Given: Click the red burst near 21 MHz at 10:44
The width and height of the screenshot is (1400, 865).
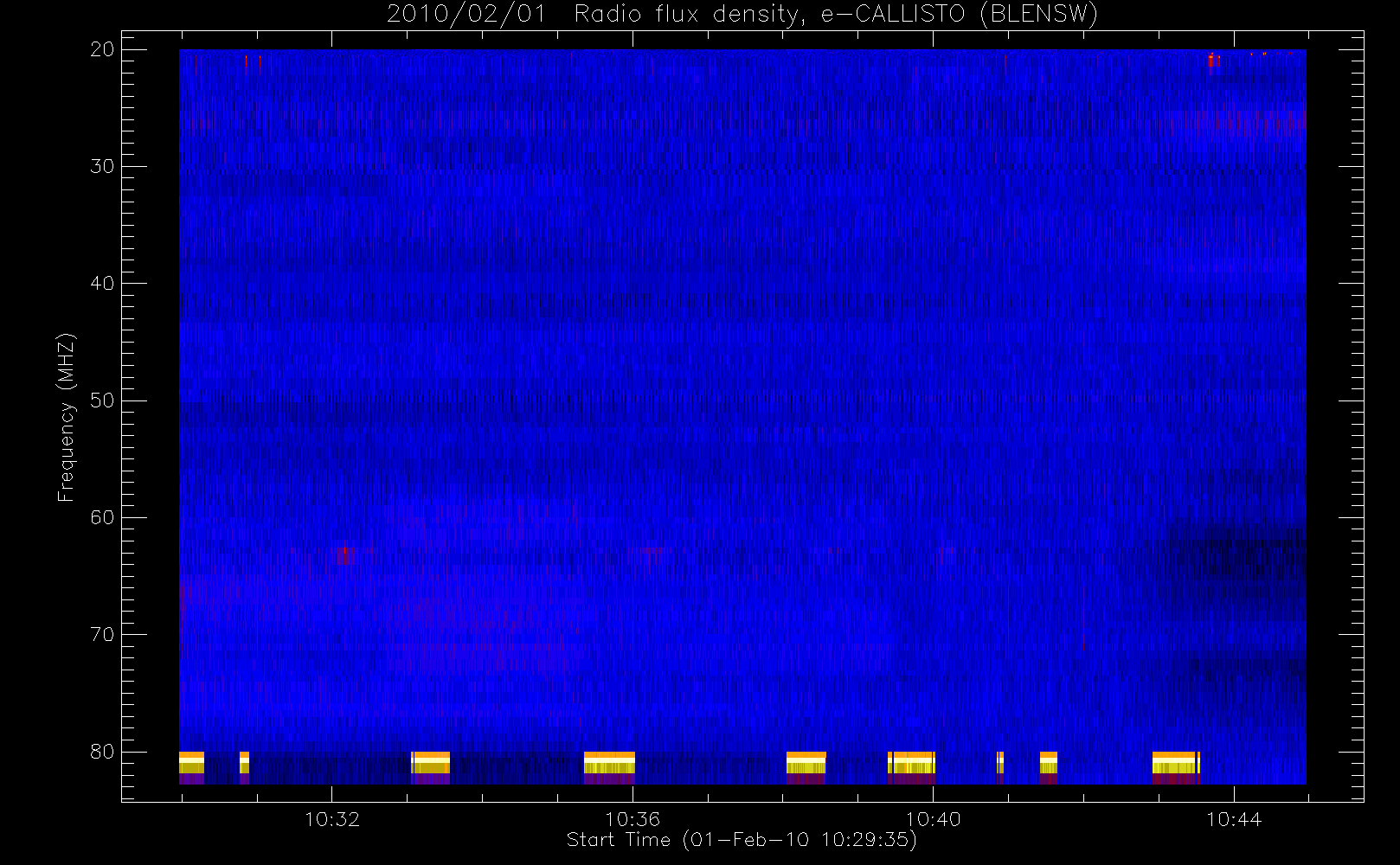Looking at the screenshot, I should [x=1214, y=60].
